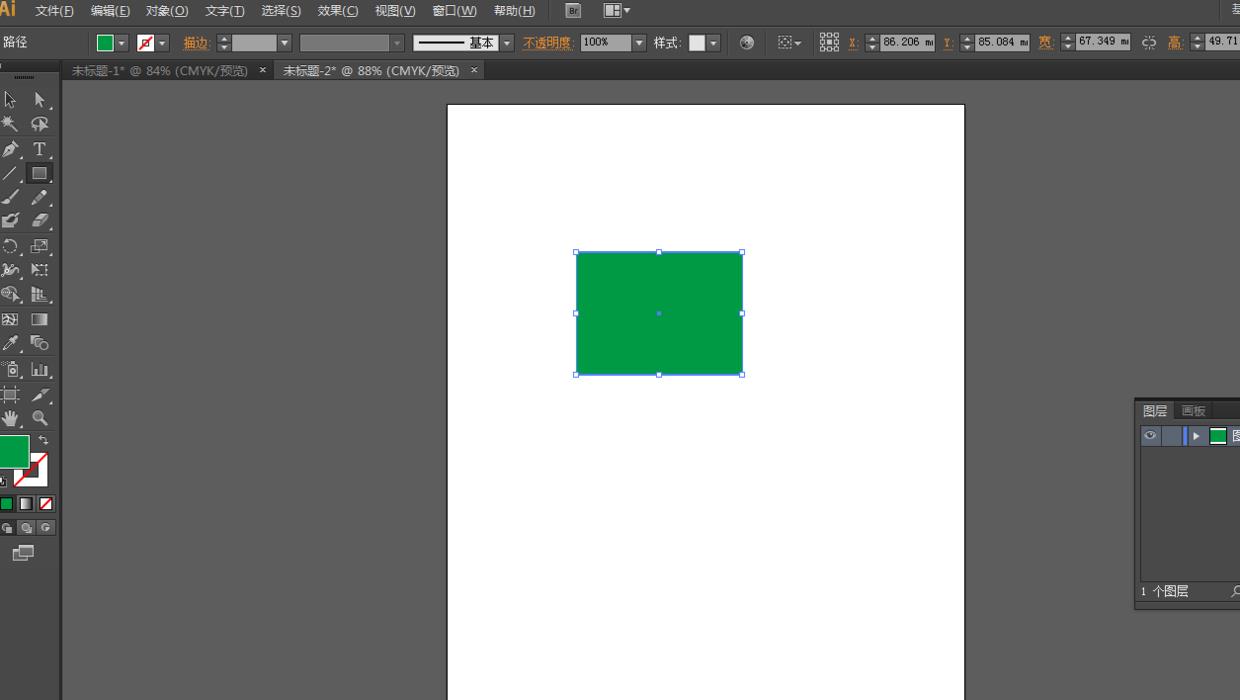Set paint mode to None
This screenshot has width=1240, height=700.
46,504
